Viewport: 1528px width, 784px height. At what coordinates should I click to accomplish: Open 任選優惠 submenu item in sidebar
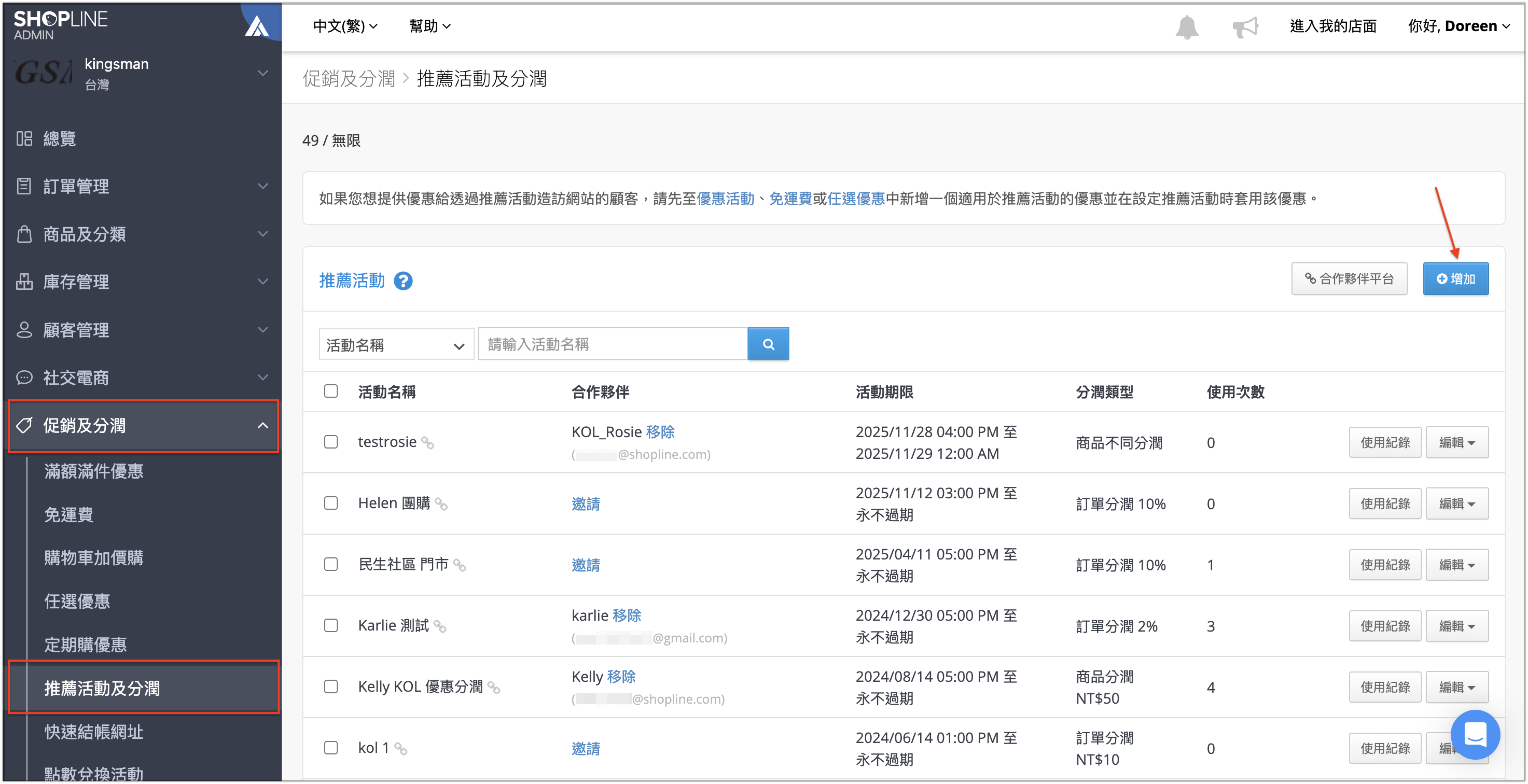77,601
